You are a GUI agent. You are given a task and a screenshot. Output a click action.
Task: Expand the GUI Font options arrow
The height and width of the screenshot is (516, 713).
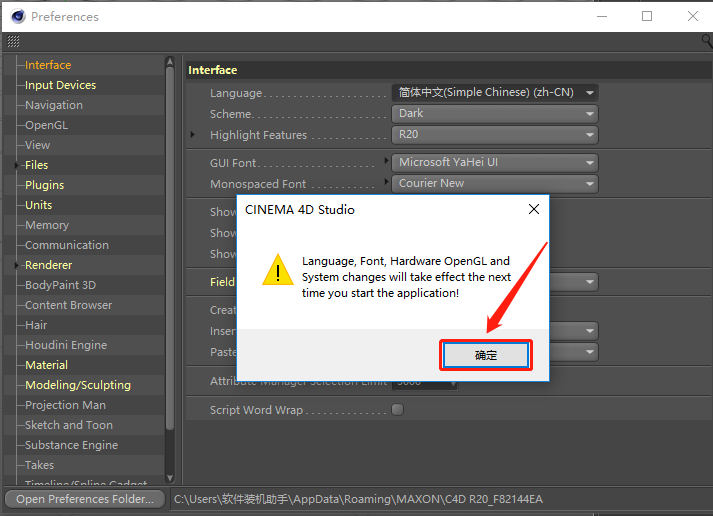coord(387,160)
